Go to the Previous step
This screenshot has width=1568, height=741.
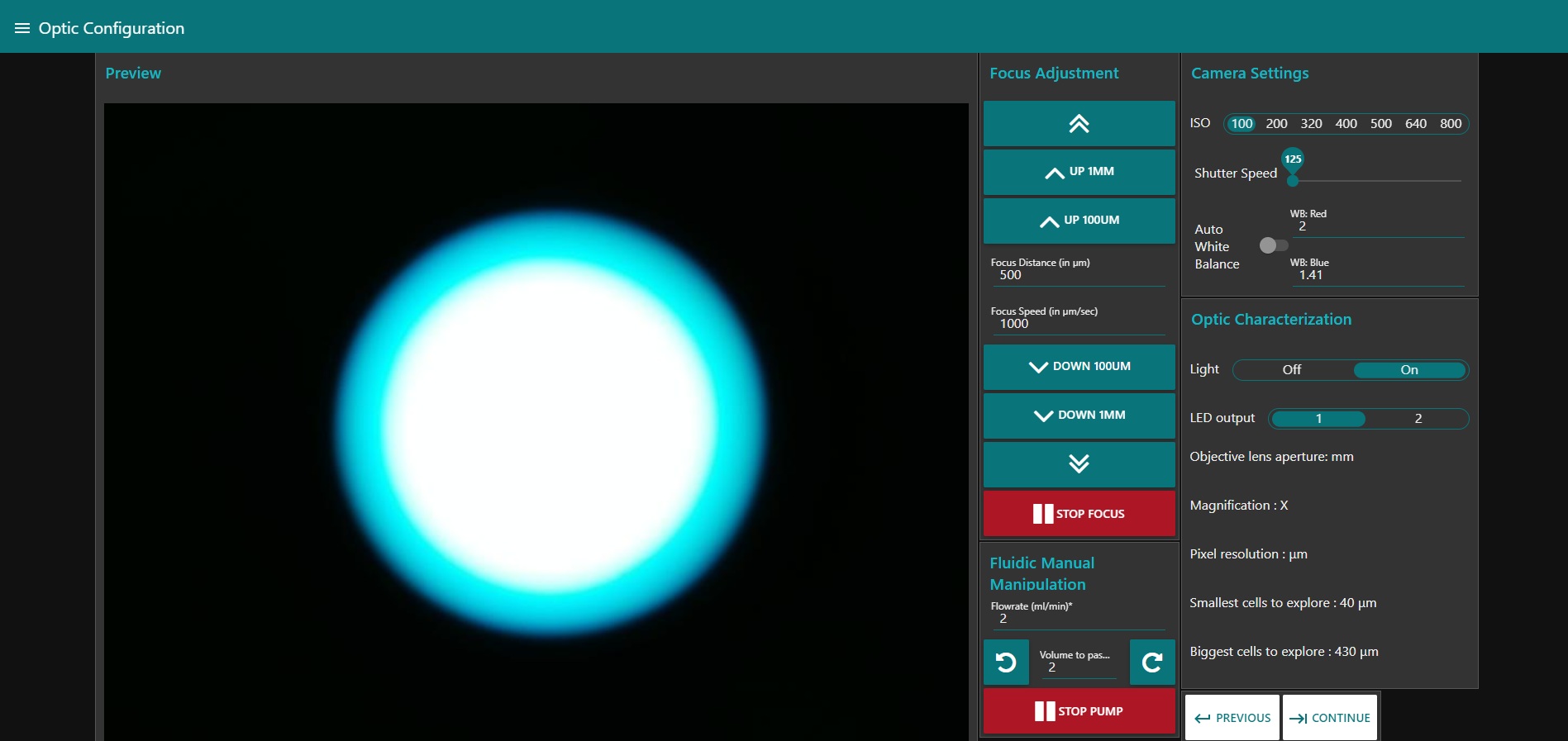coord(1232,718)
